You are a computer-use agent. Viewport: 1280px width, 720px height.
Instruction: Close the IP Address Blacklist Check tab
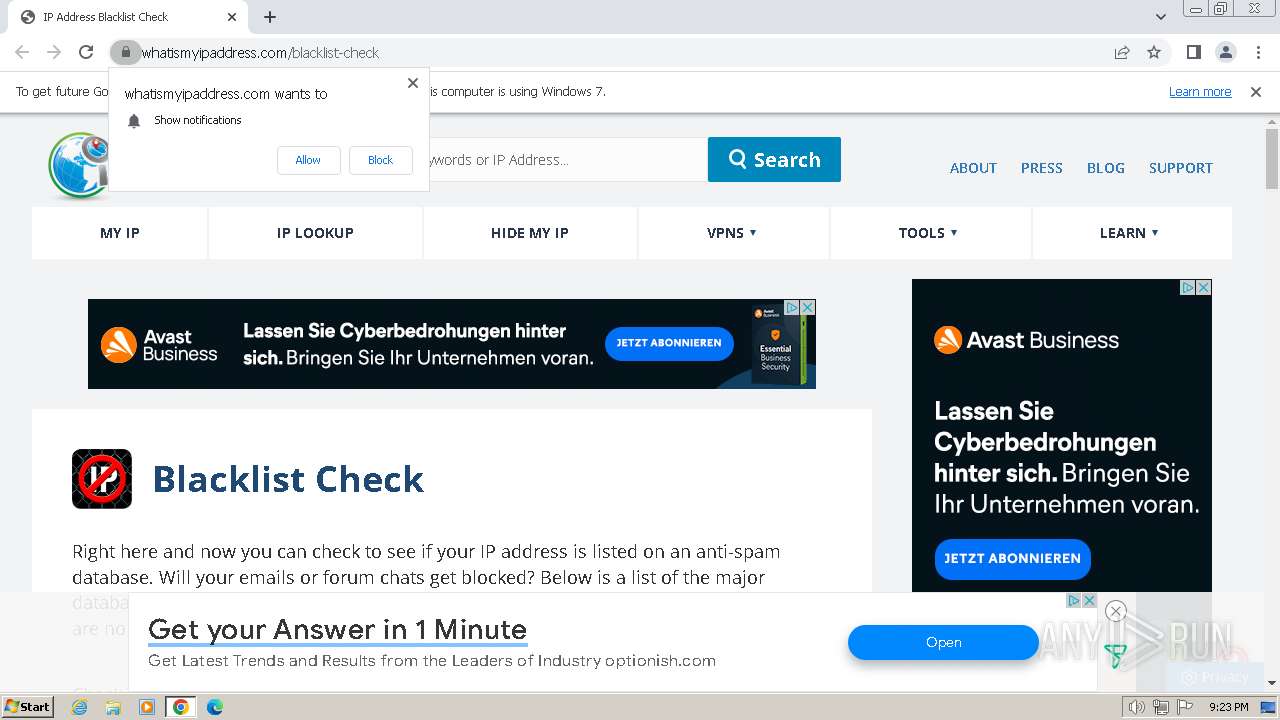point(232,17)
